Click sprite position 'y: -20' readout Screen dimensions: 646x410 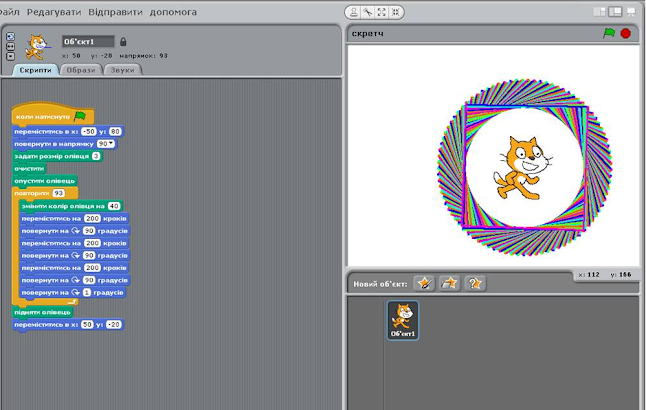pyautogui.click(x=102, y=56)
